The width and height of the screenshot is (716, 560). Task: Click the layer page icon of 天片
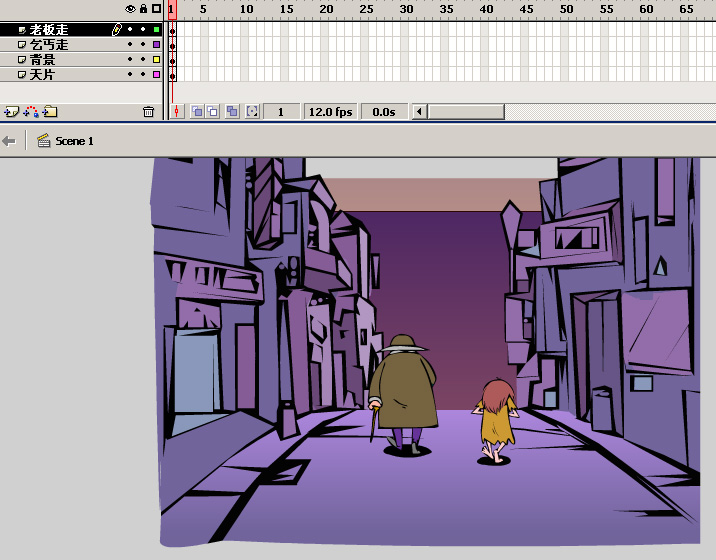point(21,74)
